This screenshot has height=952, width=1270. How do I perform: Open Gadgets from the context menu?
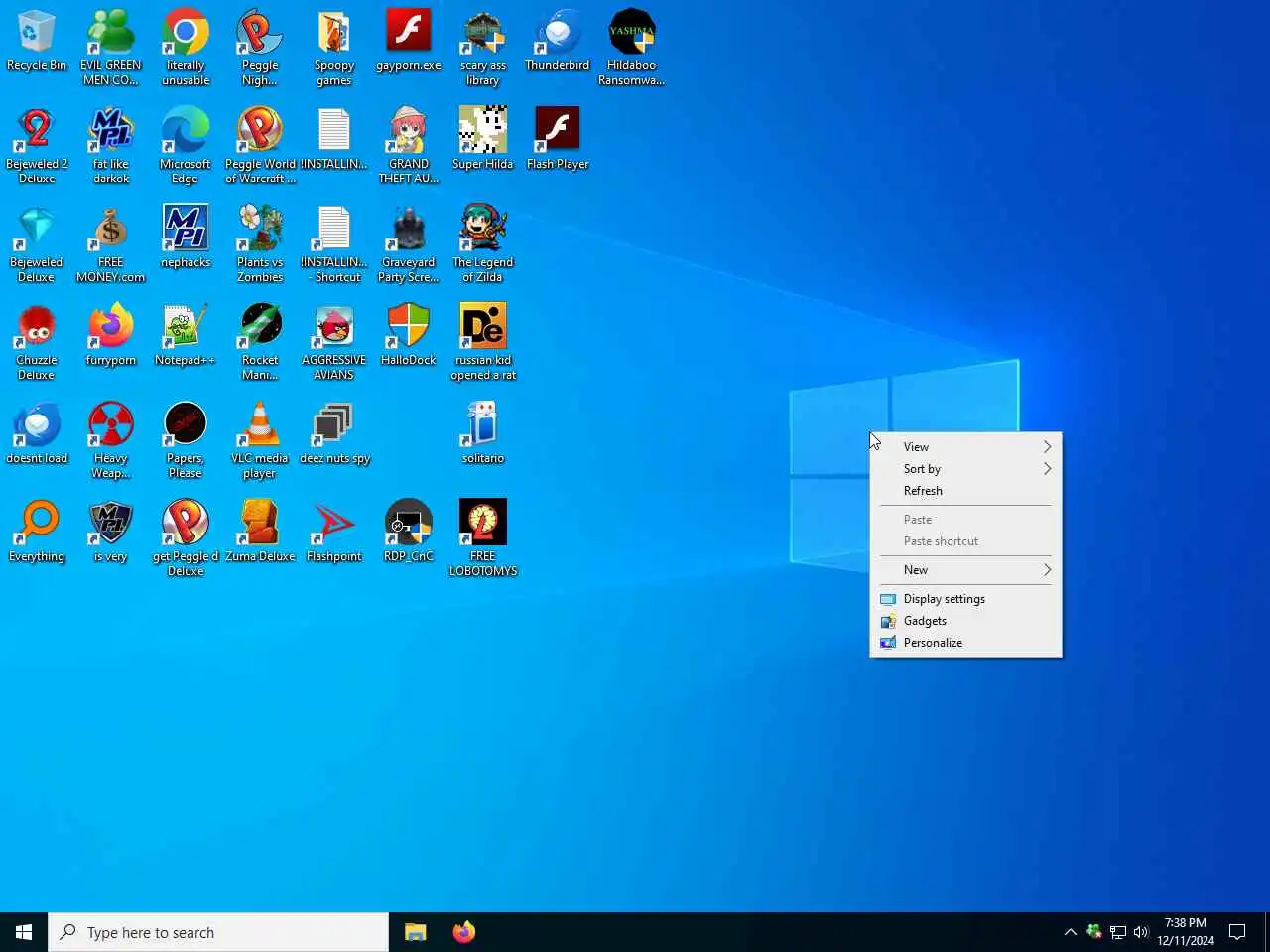click(x=965, y=621)
